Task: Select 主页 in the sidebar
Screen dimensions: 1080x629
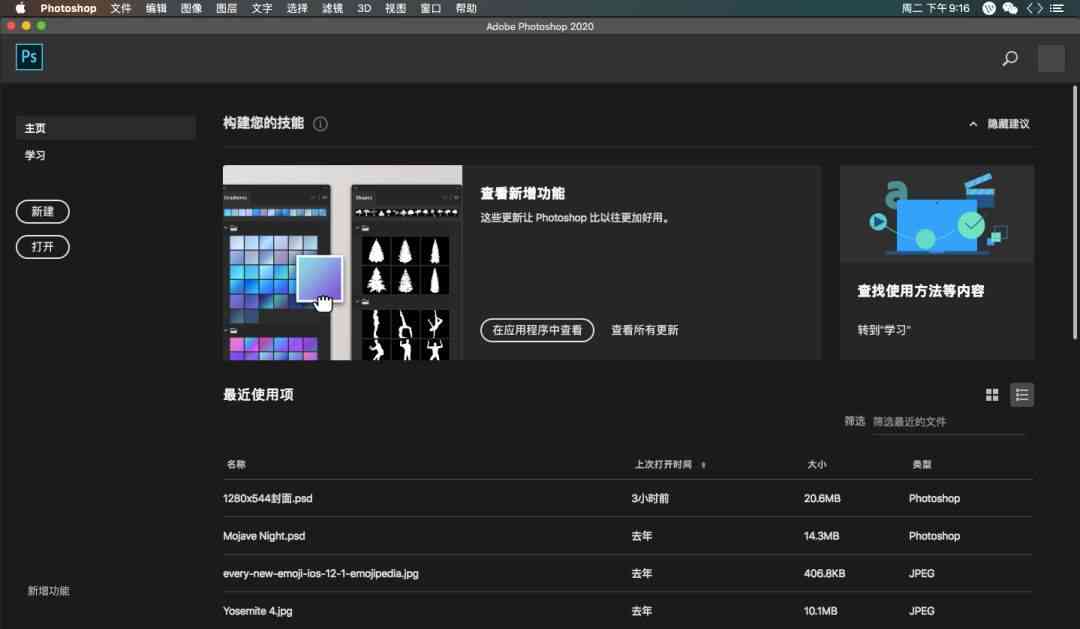Action: click(x=105, y=128)
